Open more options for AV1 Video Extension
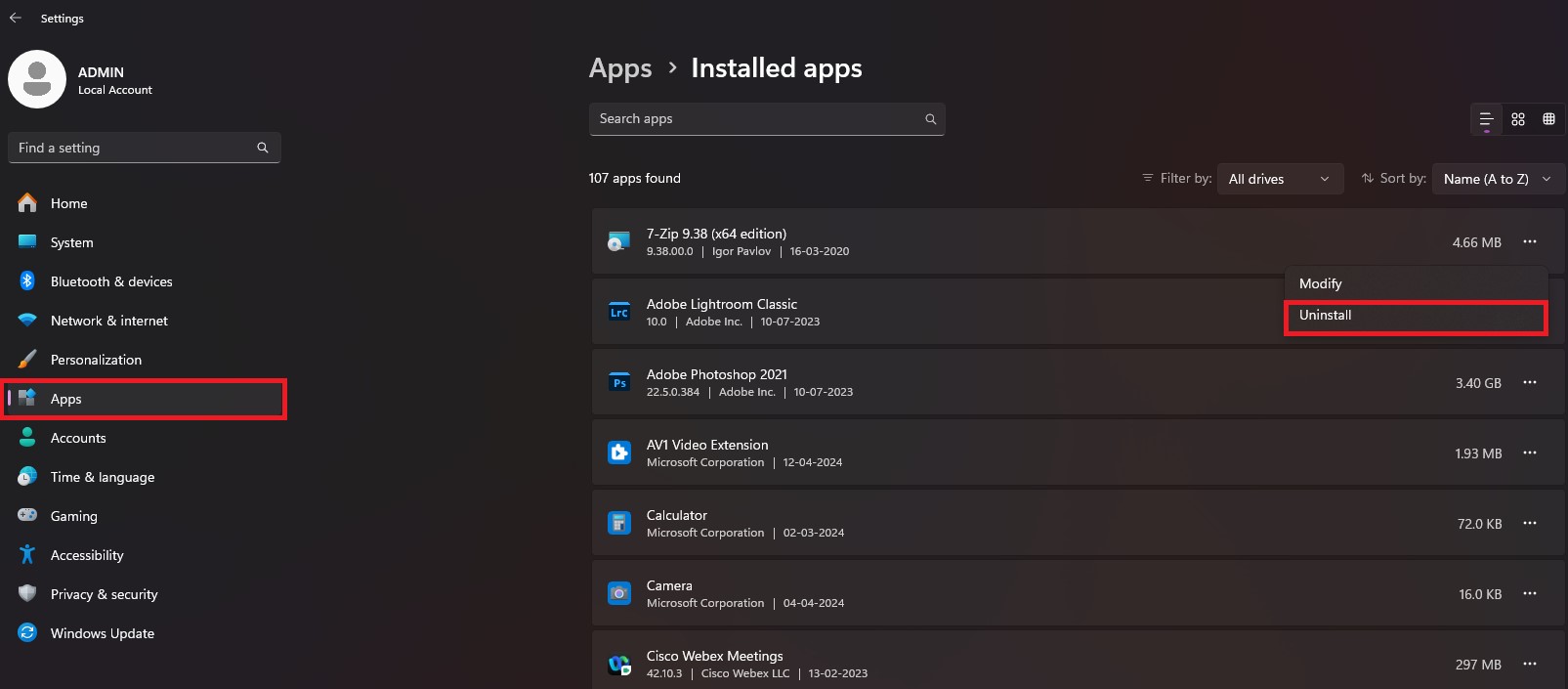Viewport: 1568px width, 689px height. pyautogui.click(x=1530, y=452)
